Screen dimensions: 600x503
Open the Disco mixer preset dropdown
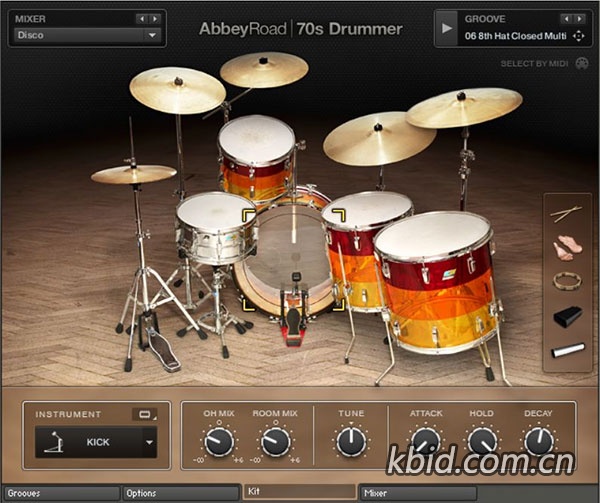pos(87,35)
